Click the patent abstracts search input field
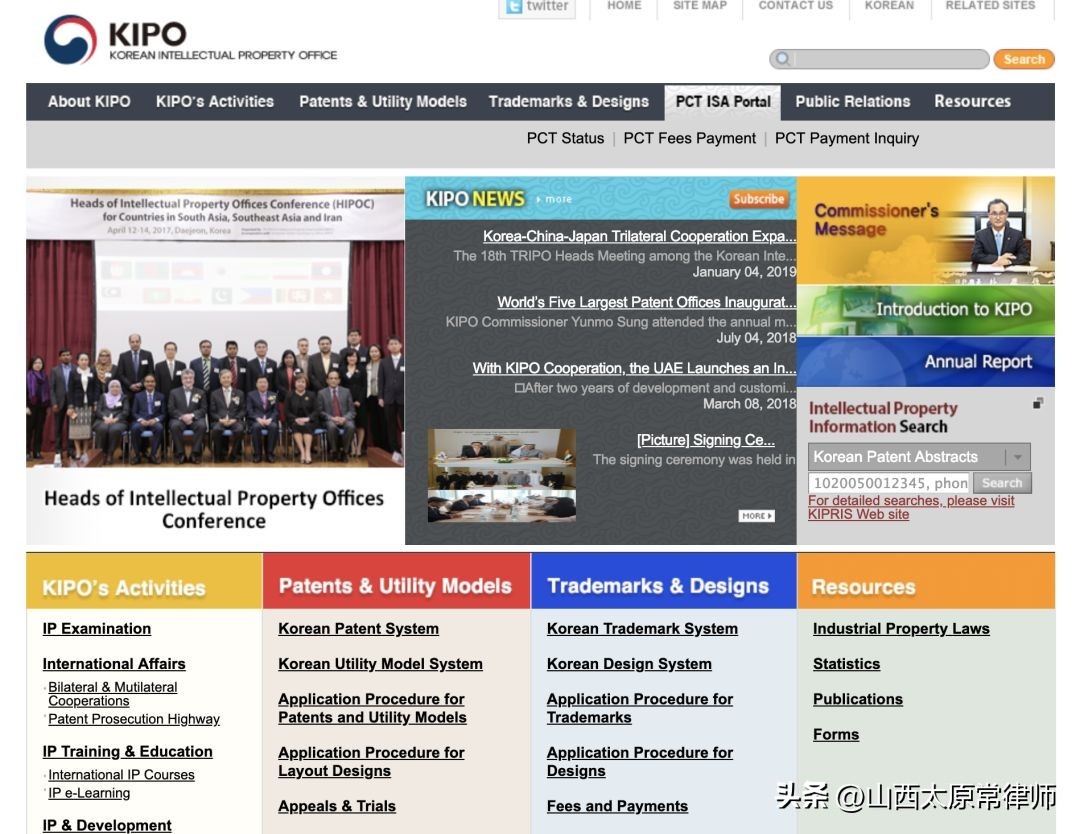Viewport: 1080px width, 834px height. coord(890,482)
